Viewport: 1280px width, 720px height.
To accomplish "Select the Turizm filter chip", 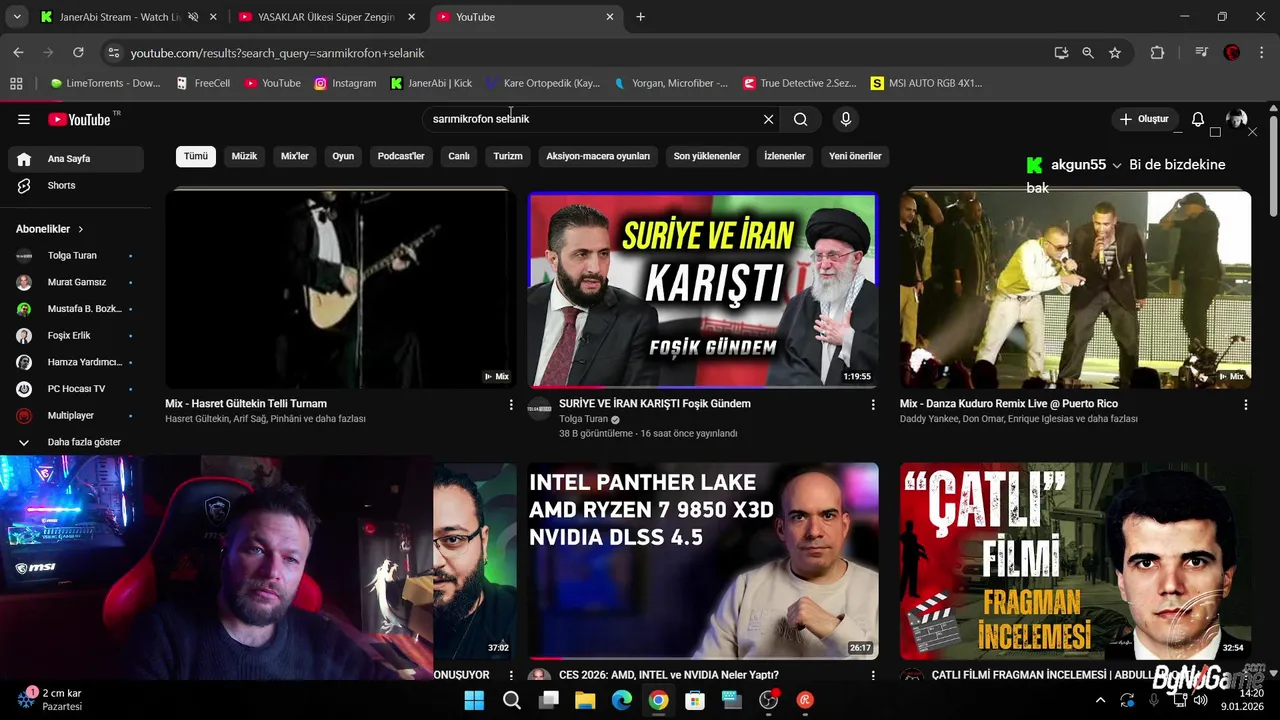I will tap(508, 156).
